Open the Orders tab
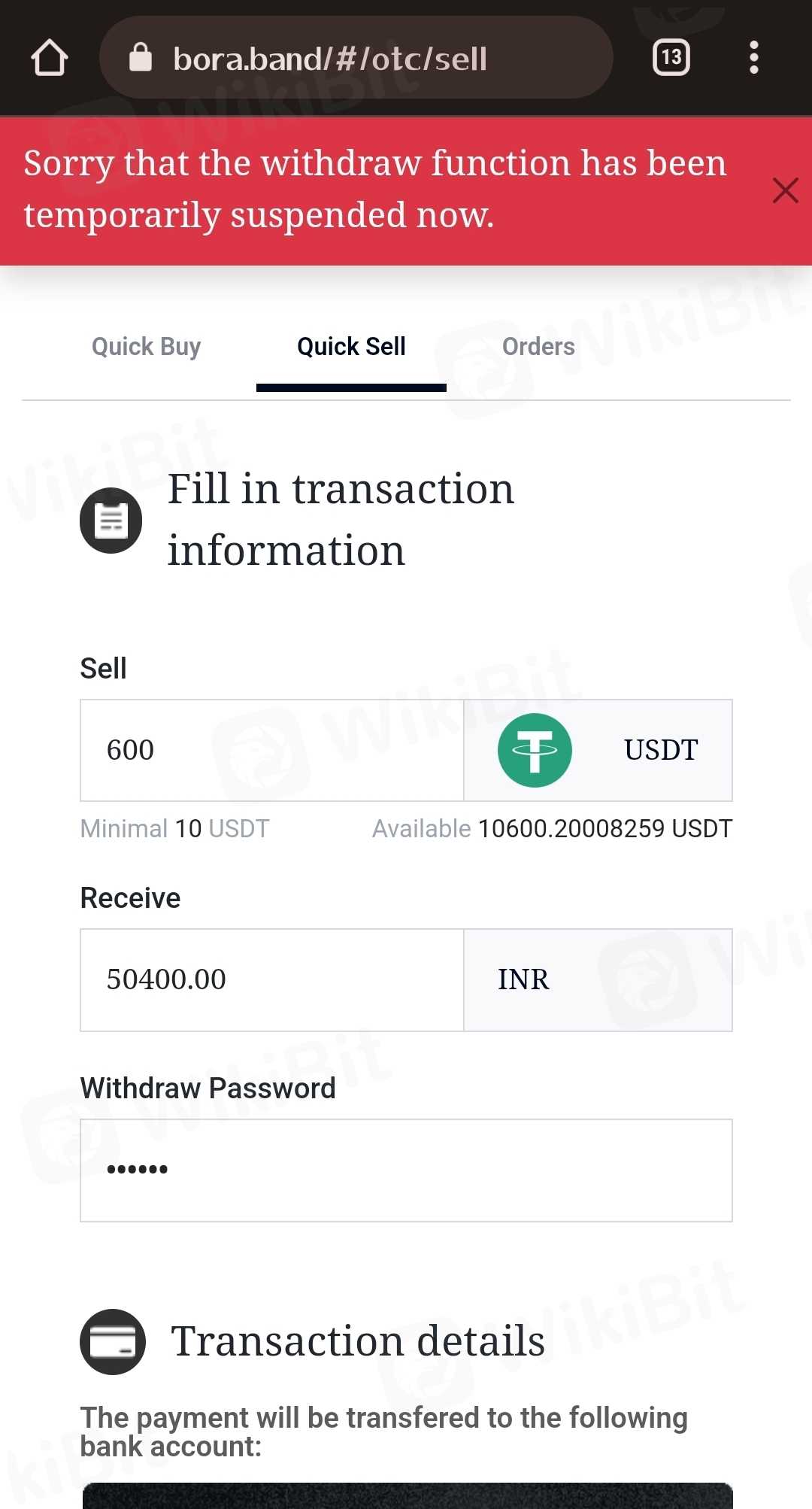Image resolution: width=812 pixels, height=1509 pixels. tap(538, 347)
